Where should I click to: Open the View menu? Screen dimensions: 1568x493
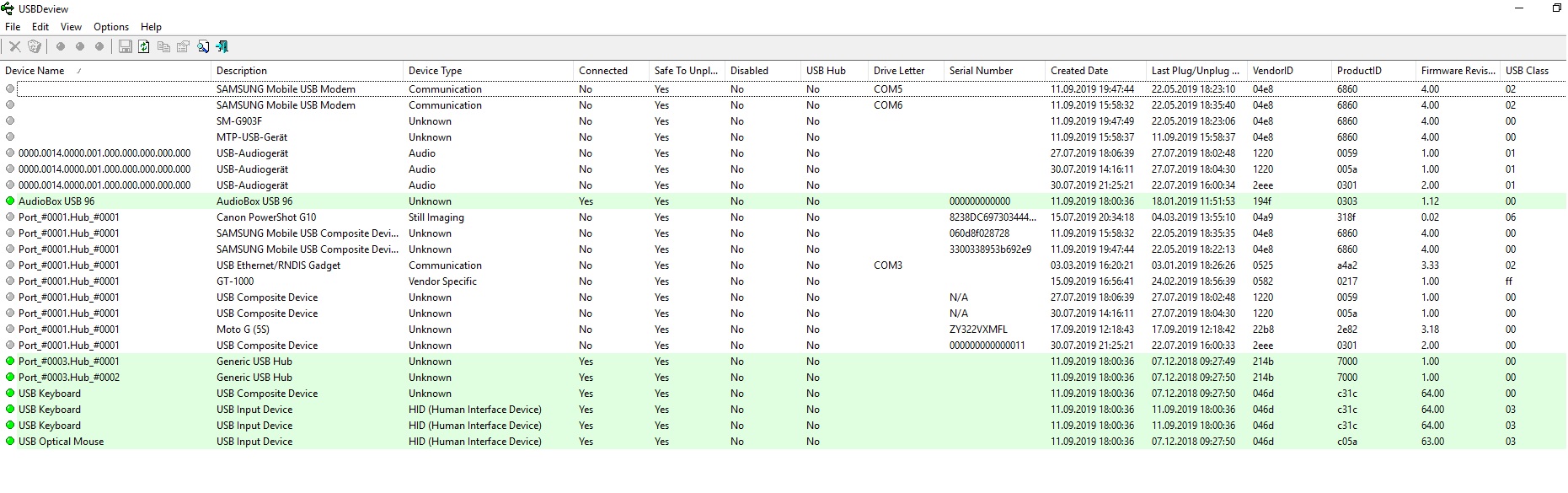(72, 27)
